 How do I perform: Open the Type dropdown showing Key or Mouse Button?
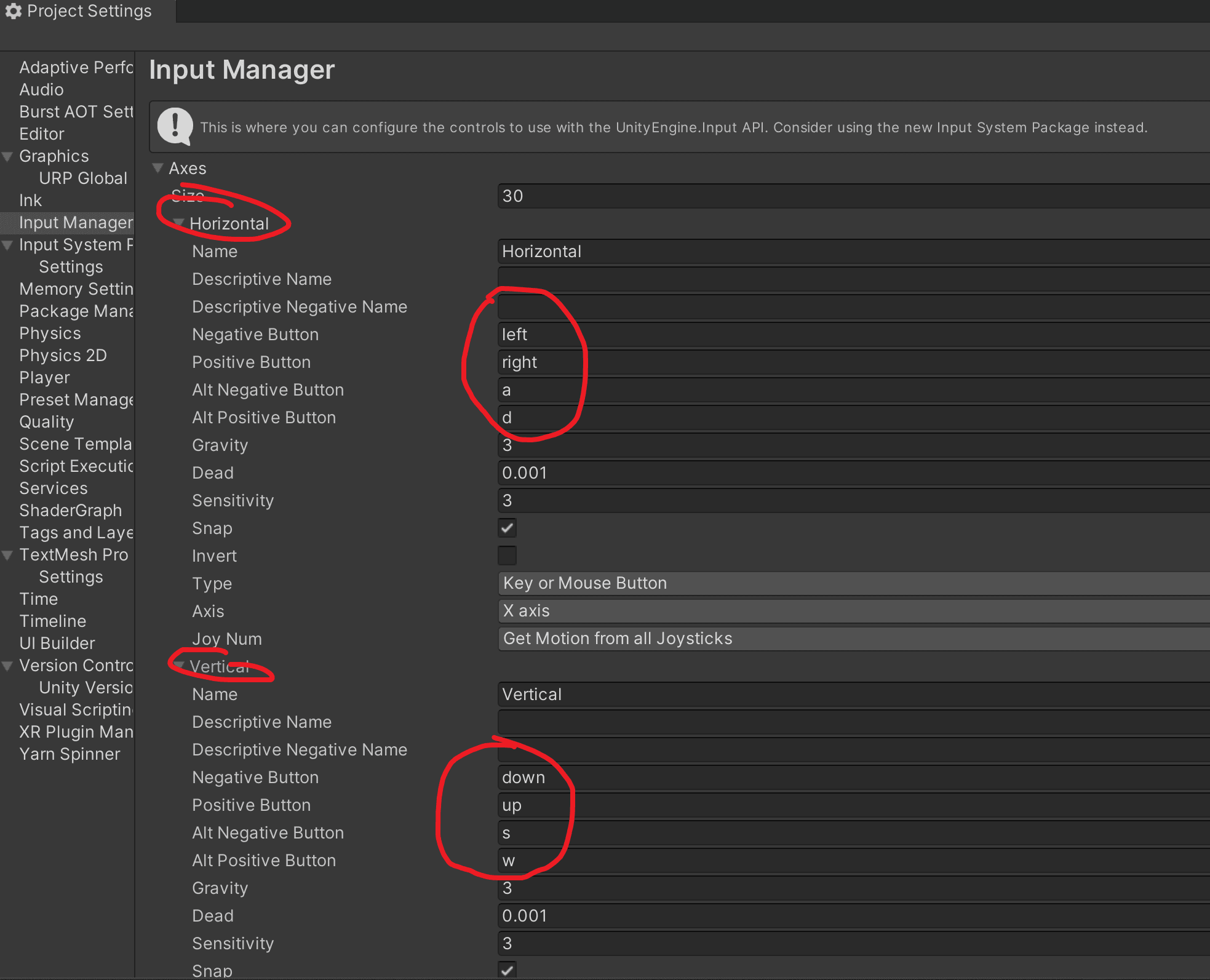coord(854,583)
